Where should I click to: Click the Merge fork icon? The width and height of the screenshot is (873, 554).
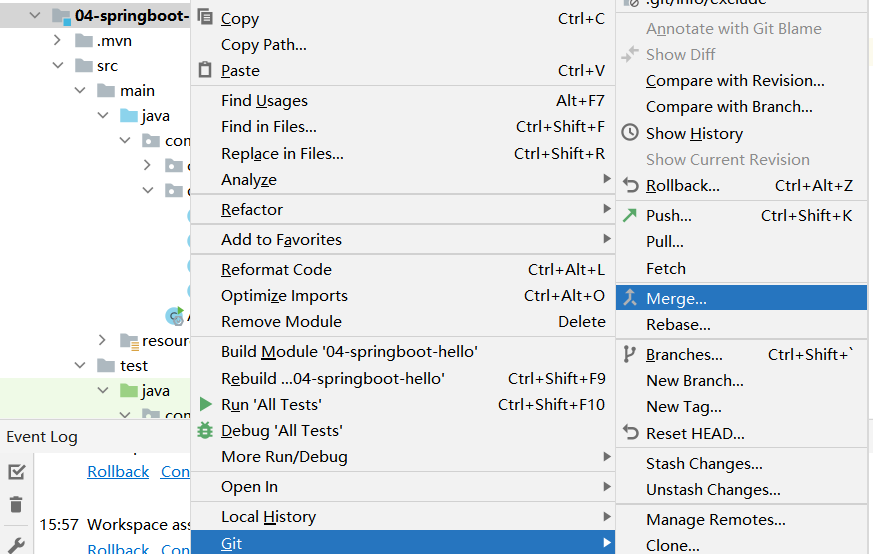point(630,298)
